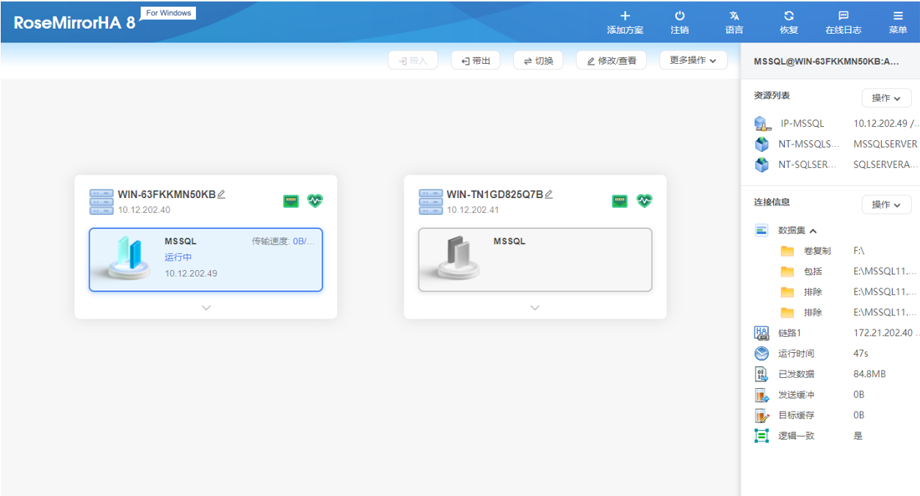Screen dimensions: 920x496
Task: Click green network card icon on WIN-TN1GD825Q7B
Action: 620,201
